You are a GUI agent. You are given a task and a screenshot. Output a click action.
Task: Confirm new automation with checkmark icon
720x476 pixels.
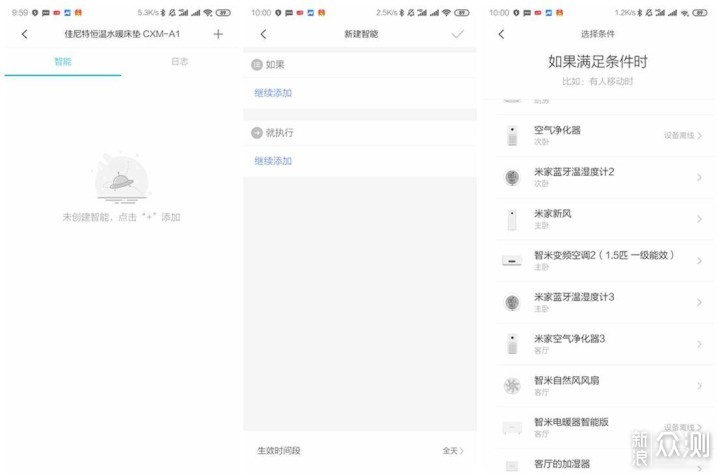tap(458, 34)
